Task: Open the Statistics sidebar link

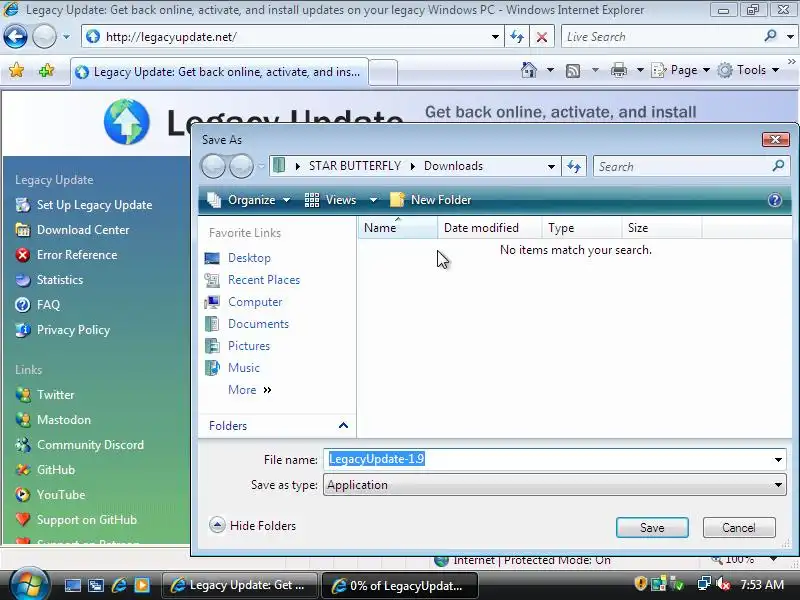Action: point(60,280)
